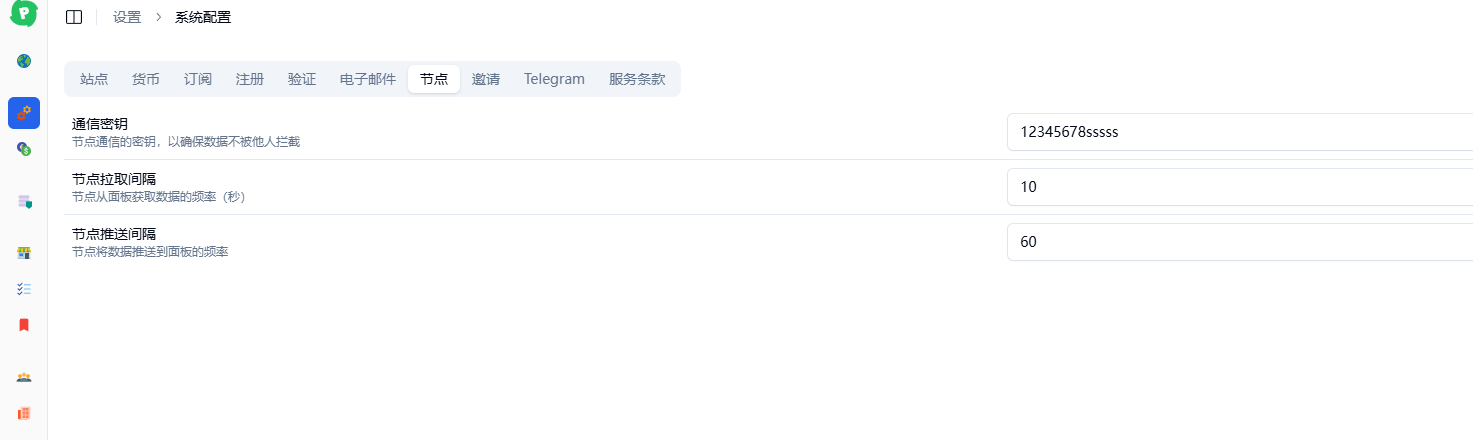Open the coin payment sidebar icon
The height and width of the screenshot is (440, 1473).
coord(24,149)
